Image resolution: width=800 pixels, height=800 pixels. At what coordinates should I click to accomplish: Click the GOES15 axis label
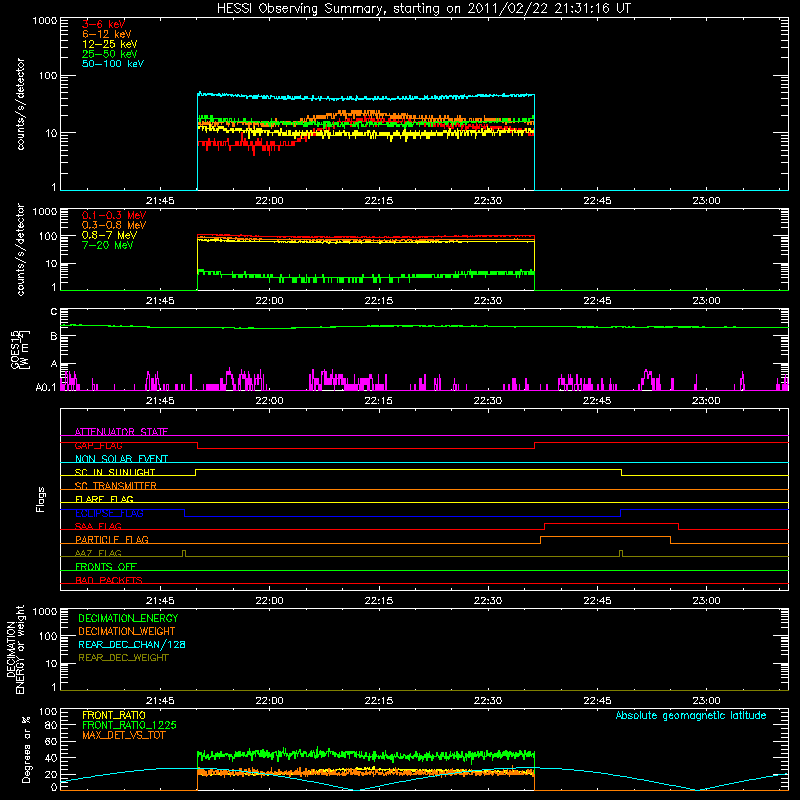[x=19, y=349]
